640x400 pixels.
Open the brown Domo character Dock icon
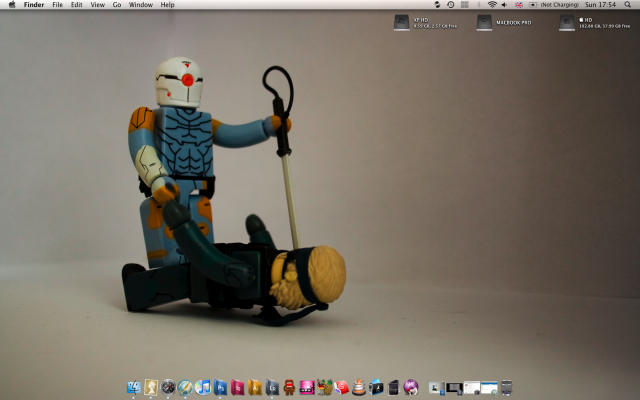click(289, 387)
